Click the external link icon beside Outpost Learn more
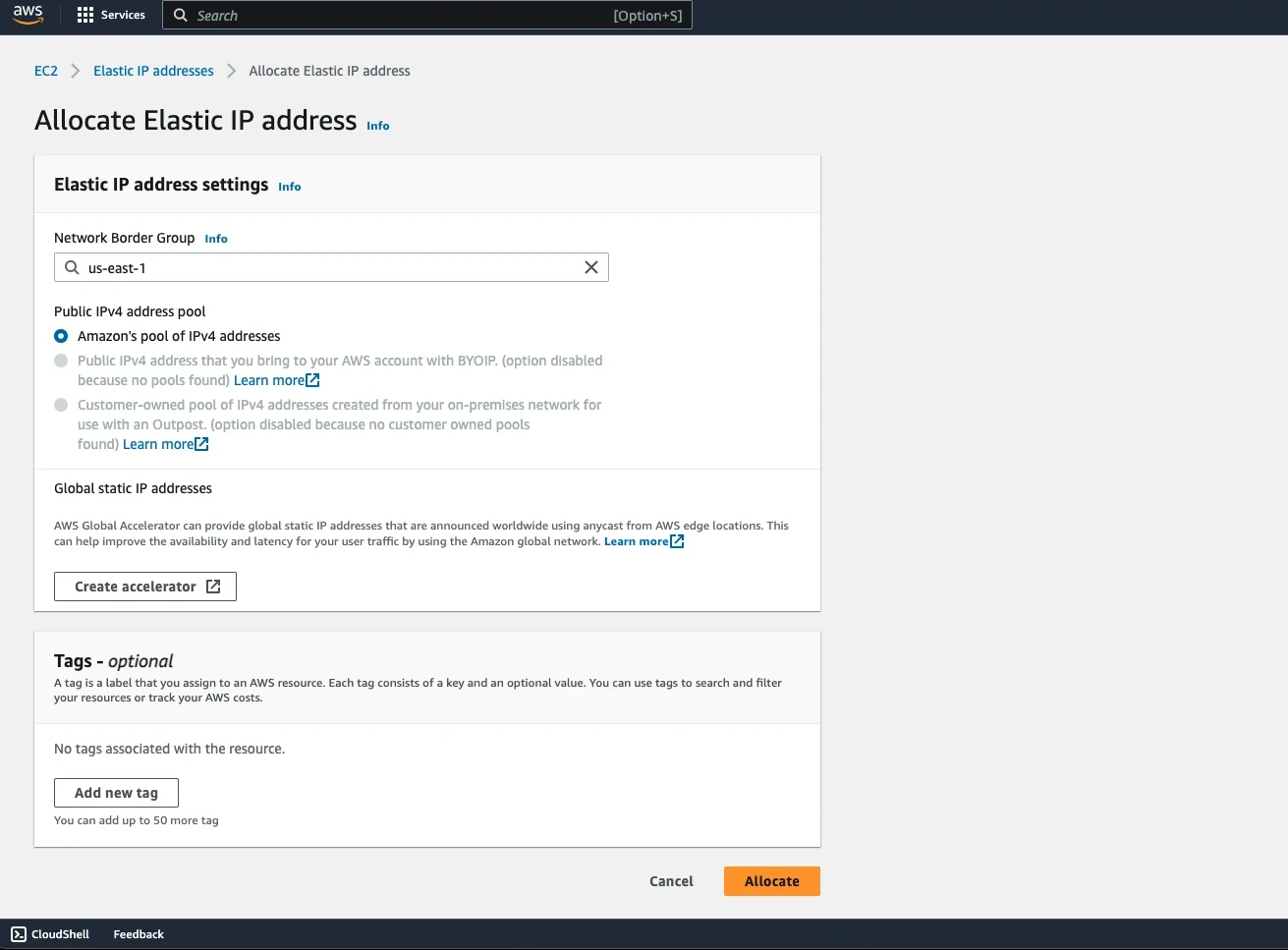This screenshot has height=950, width=1288. 202,444
